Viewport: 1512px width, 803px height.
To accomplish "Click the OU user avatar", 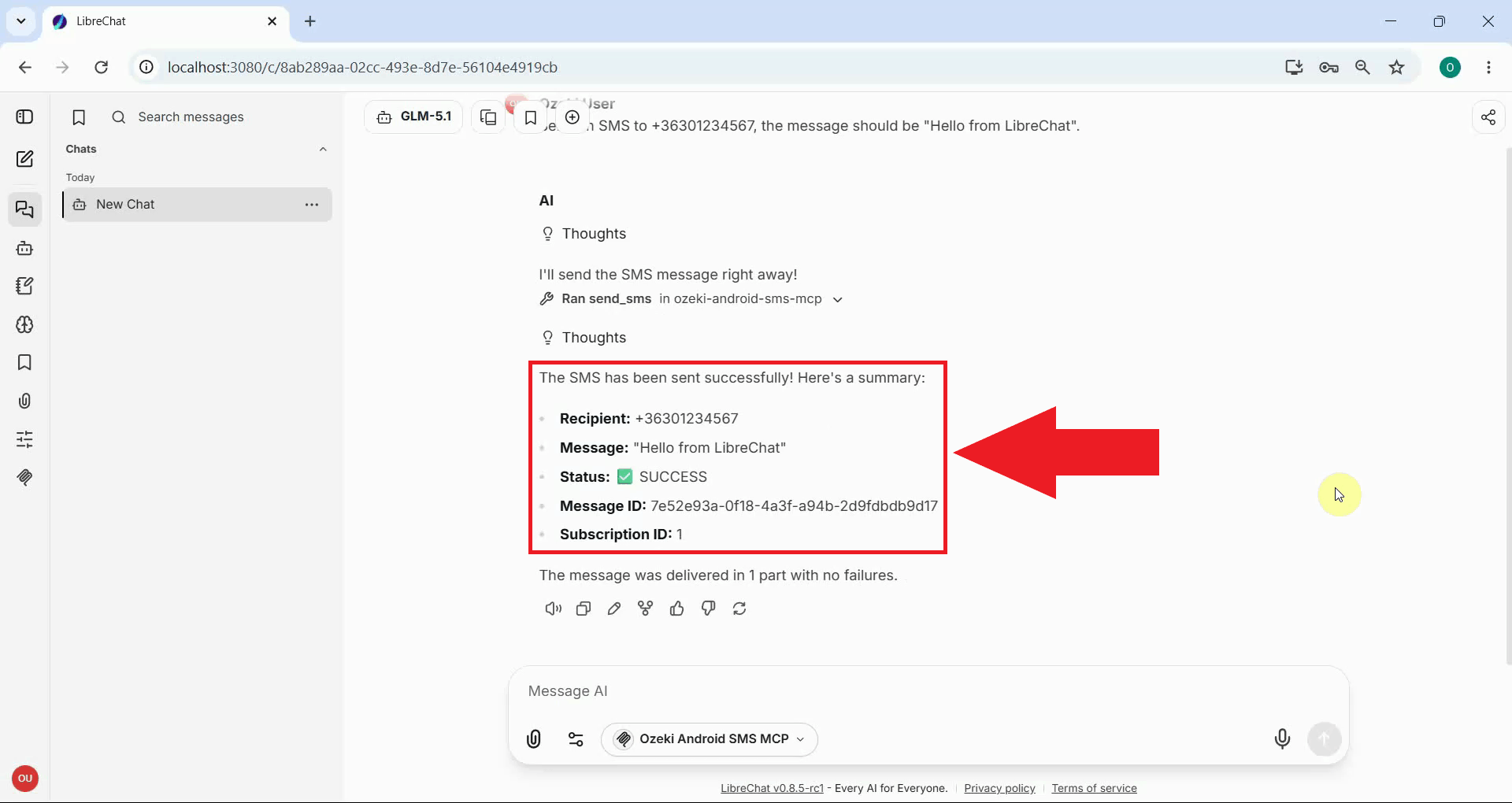I will pyautogui.click(x=25, y=779).
